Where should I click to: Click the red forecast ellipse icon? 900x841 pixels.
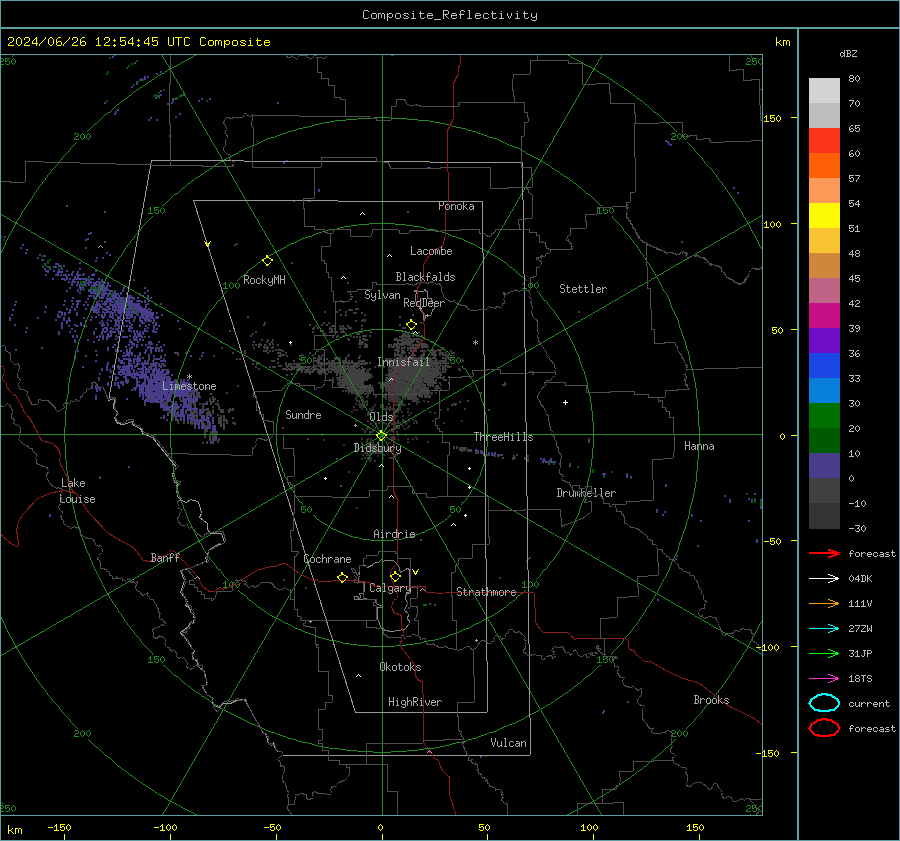click(824, 728)
